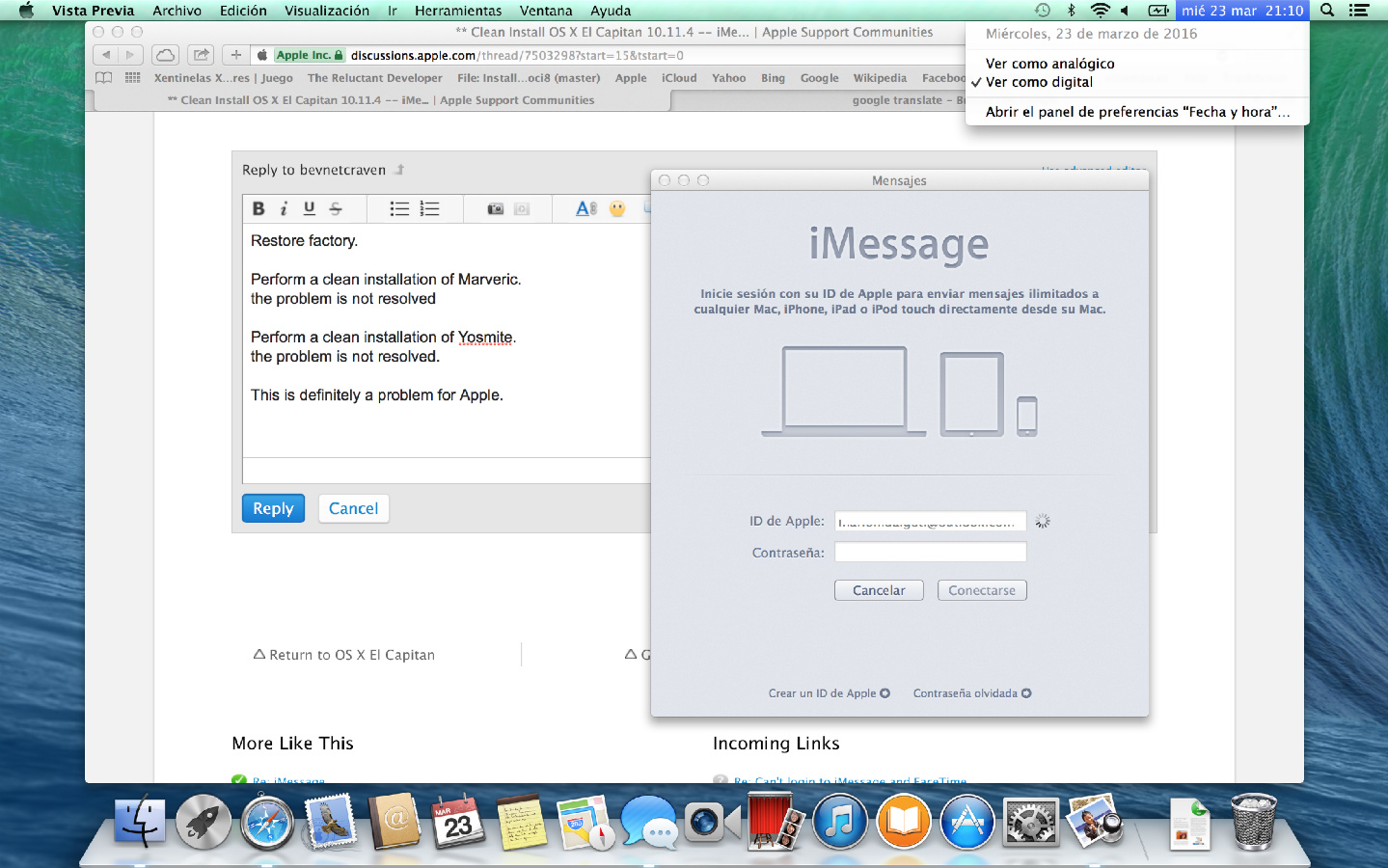1388x868 pixels.
Task: Insert a numbered list in reply
Action: pos(430,208)
